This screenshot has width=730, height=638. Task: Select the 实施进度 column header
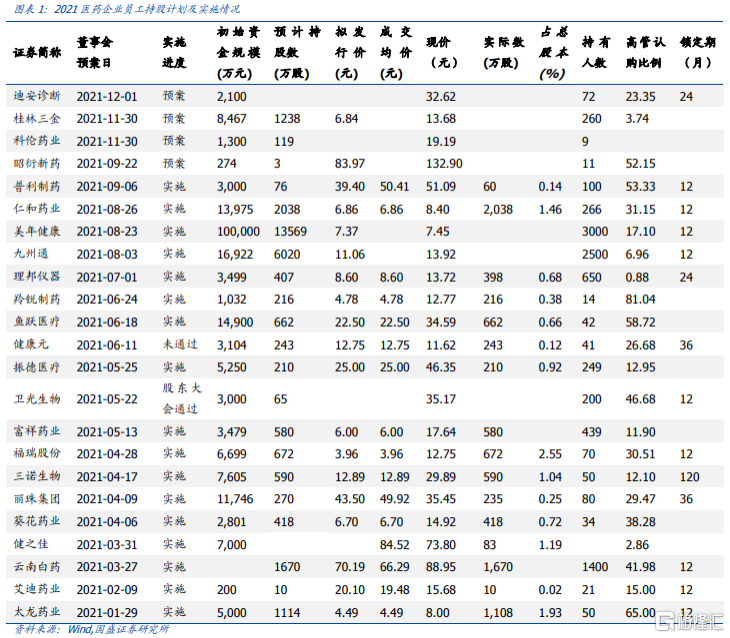click(x=175, y=52)
